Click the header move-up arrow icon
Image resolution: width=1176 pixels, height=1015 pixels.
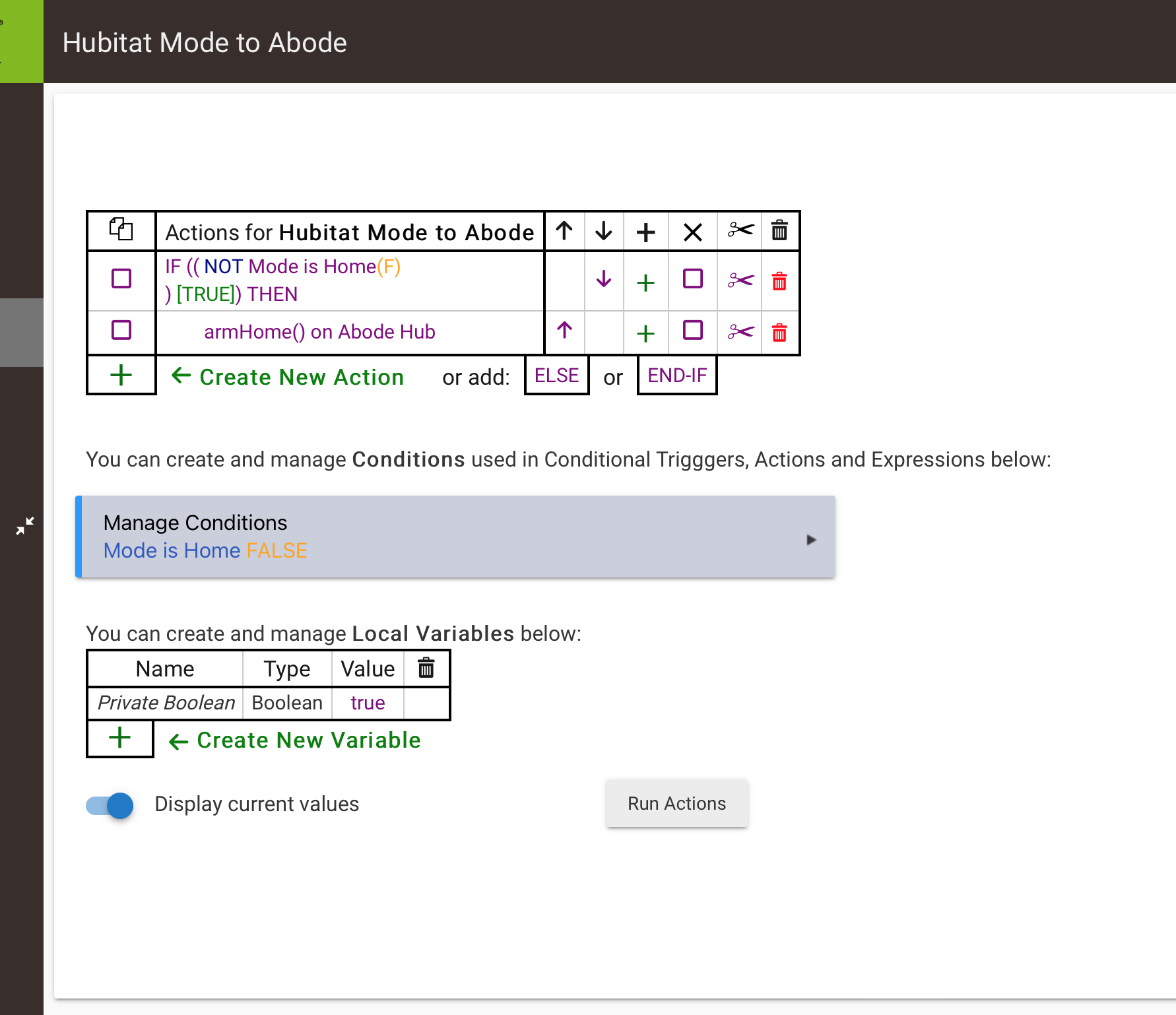pos(564,231)
